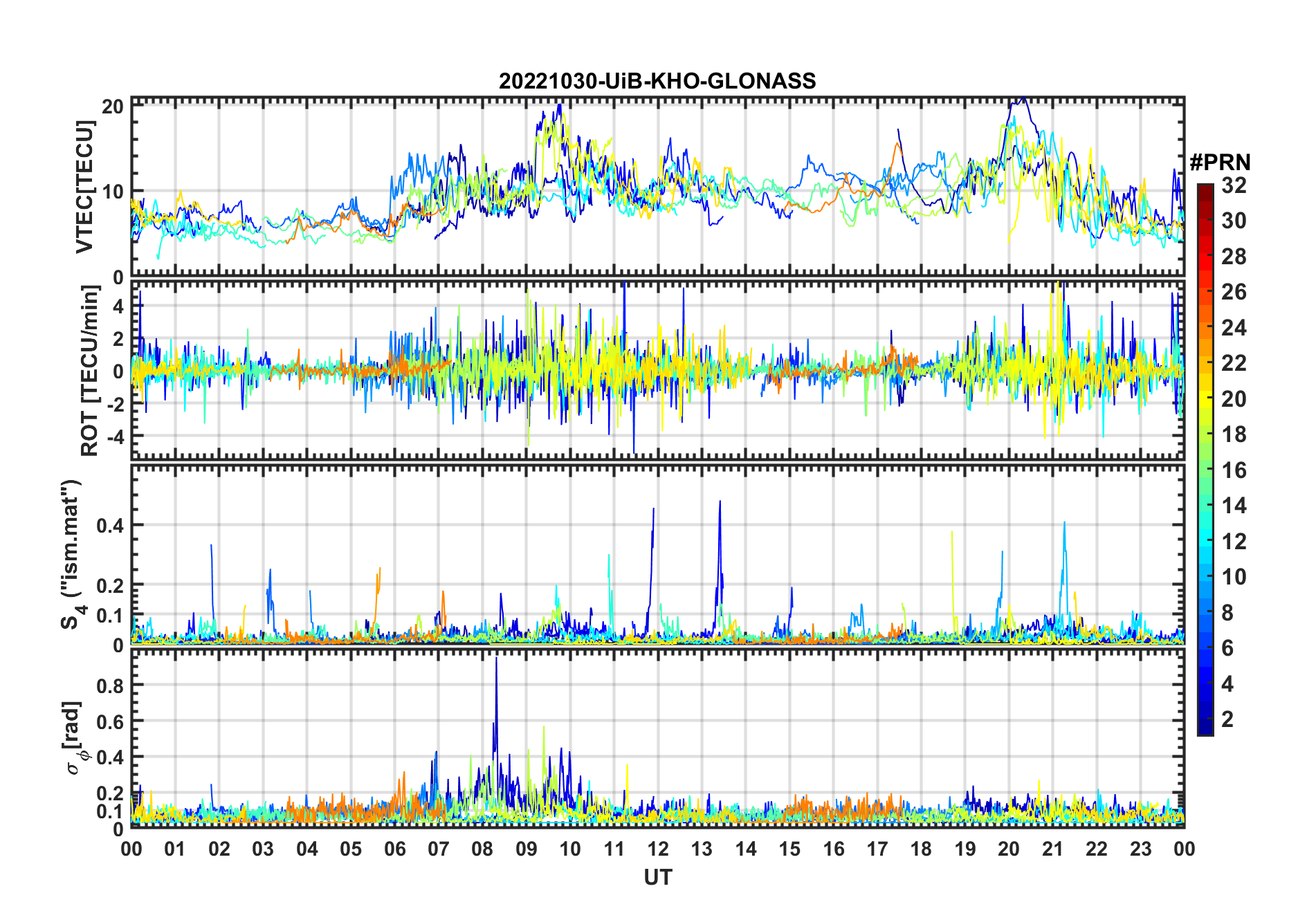Screen dimensions: 1316x920
Task: Click x-axis hour label 21
Action: point(1053,849)
